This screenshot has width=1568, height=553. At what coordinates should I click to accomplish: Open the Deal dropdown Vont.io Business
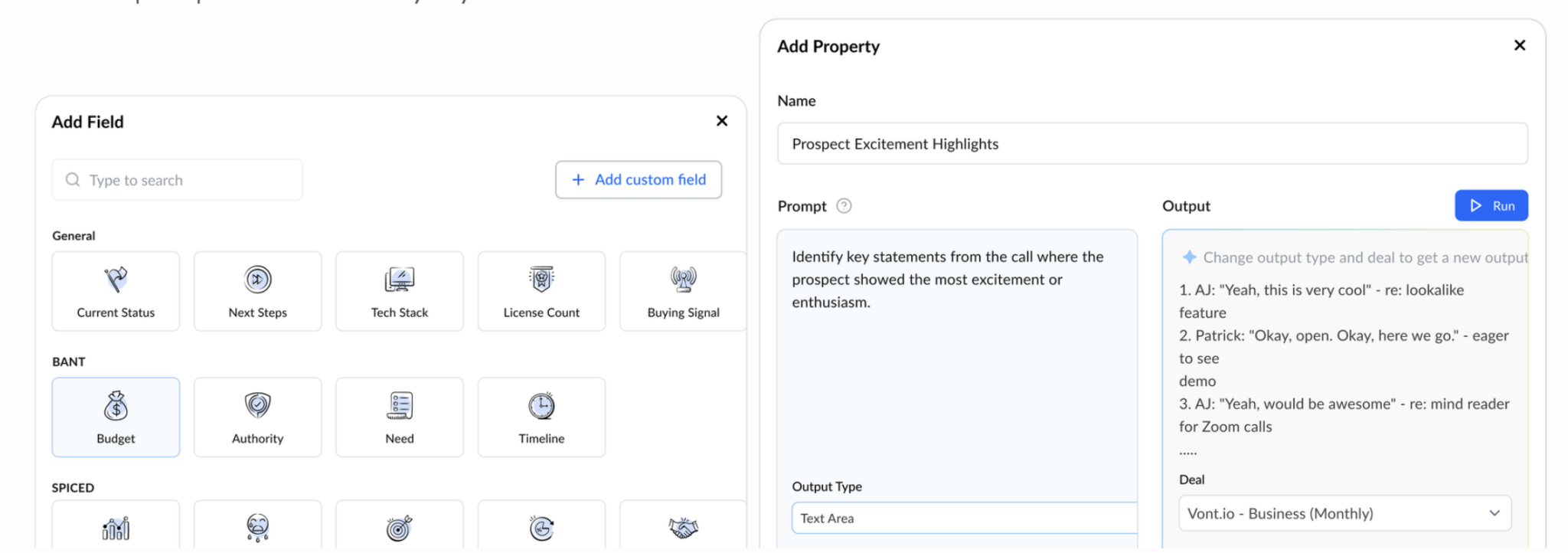pyautogui.click(x=1344, y=513)
